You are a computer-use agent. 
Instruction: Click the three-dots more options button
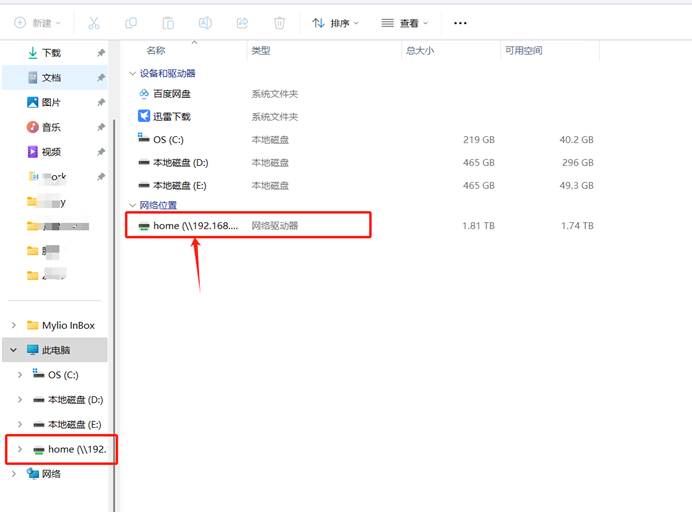(x=460, y=23)
